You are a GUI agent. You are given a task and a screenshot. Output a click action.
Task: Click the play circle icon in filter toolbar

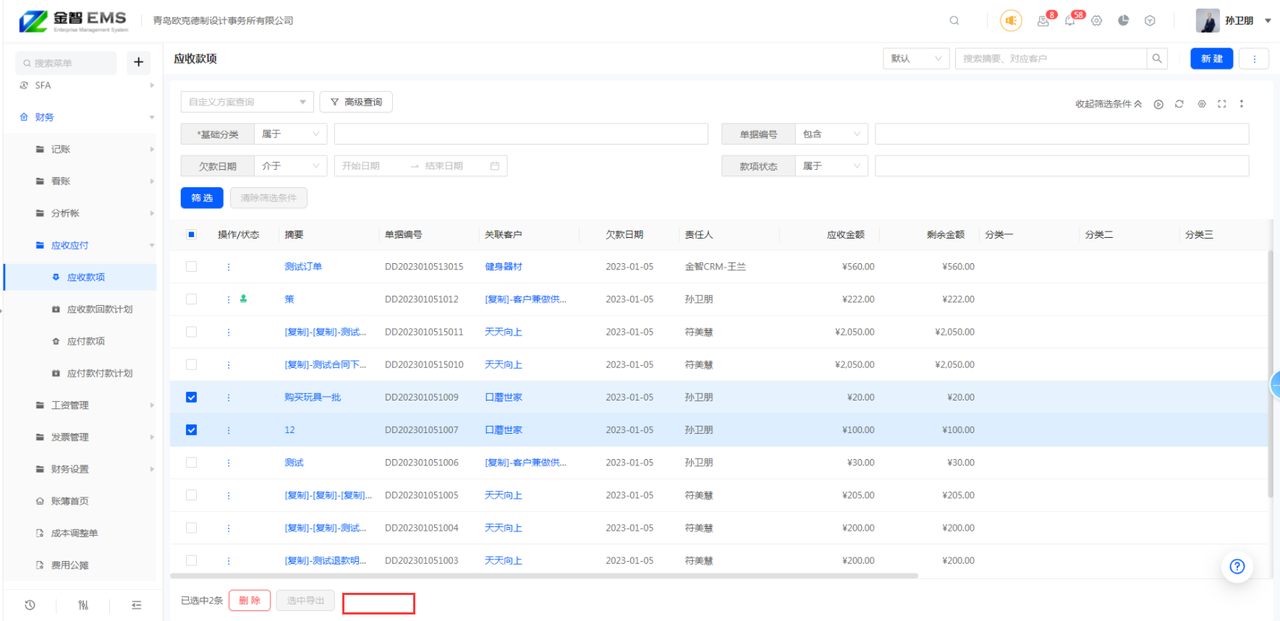click(x=1158, y=104)
